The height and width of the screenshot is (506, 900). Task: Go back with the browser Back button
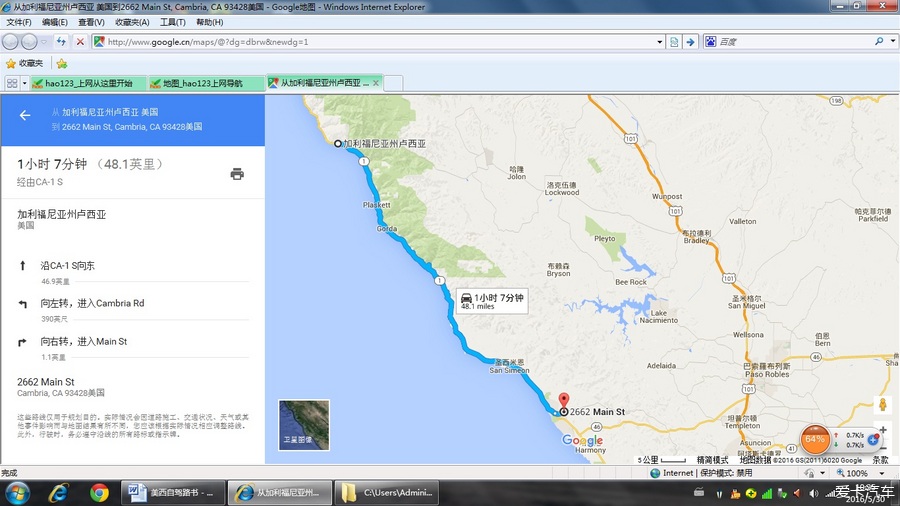point(10,41)
